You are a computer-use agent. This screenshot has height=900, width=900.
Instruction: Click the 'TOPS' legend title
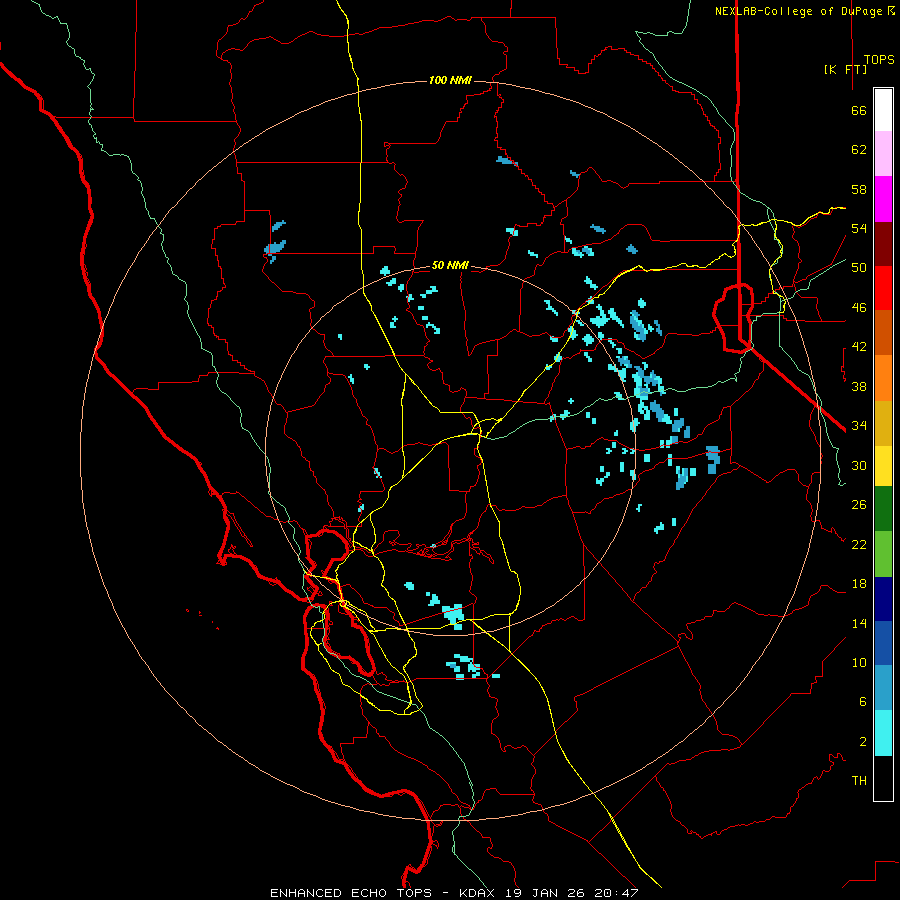(x=879, y=59)
